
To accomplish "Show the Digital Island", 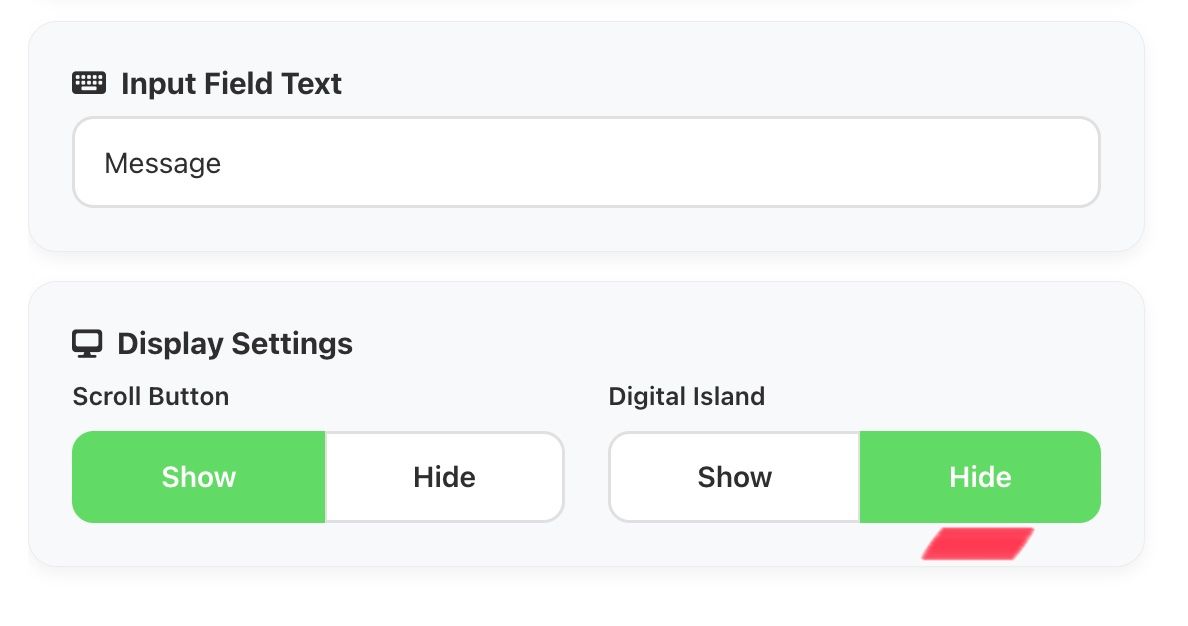I will pos(733,477).
